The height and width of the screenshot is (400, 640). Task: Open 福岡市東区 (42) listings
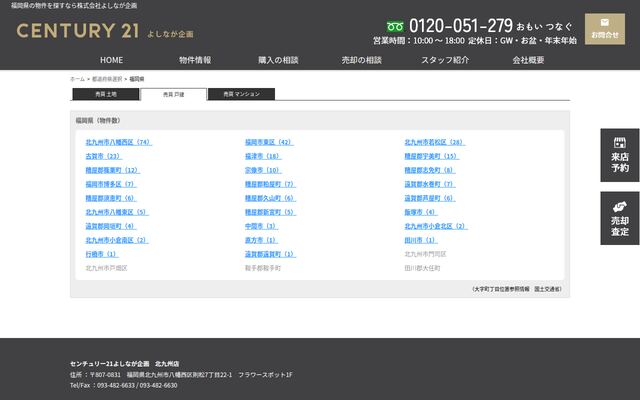(x=269, y=142)
